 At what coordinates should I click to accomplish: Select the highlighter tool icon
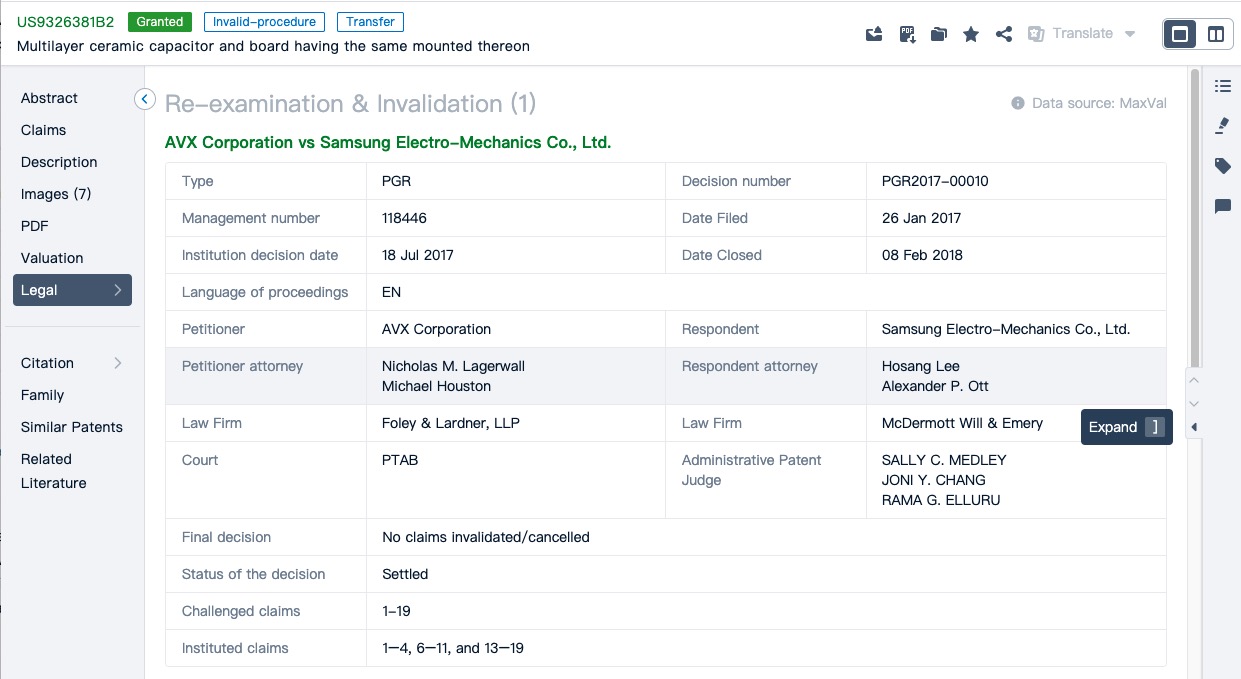click(x=1222, y=126)
